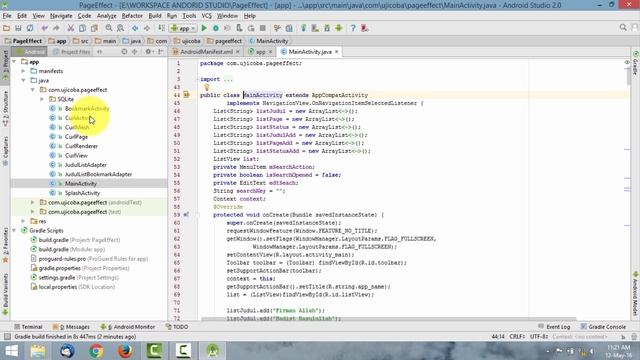Collapse com.ujicoba.pageeffect package arrow
This screenshot has height=360, width=640.
33,90
